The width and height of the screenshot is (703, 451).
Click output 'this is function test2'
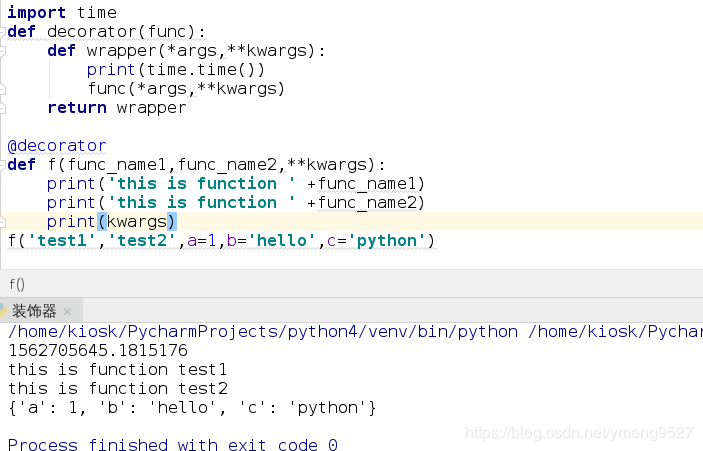click(118, 389)
